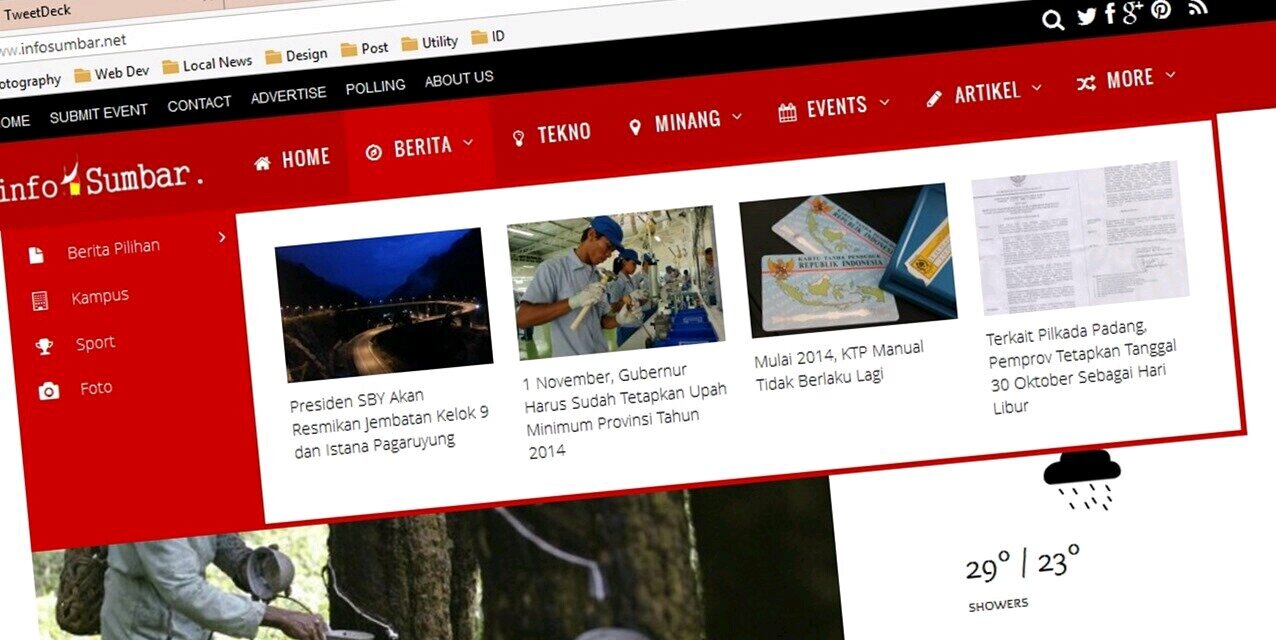
Task: Open the Google Plus icon
Action: tap(1132, 13)
